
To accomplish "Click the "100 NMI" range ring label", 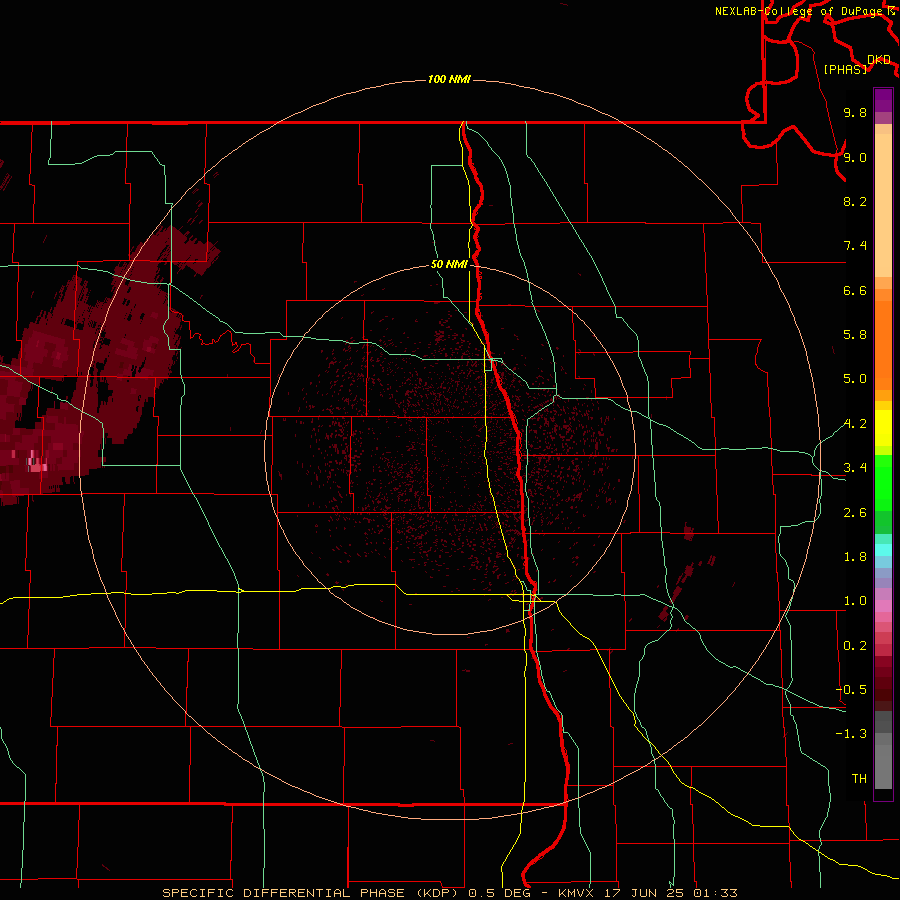I will (449, 79).
